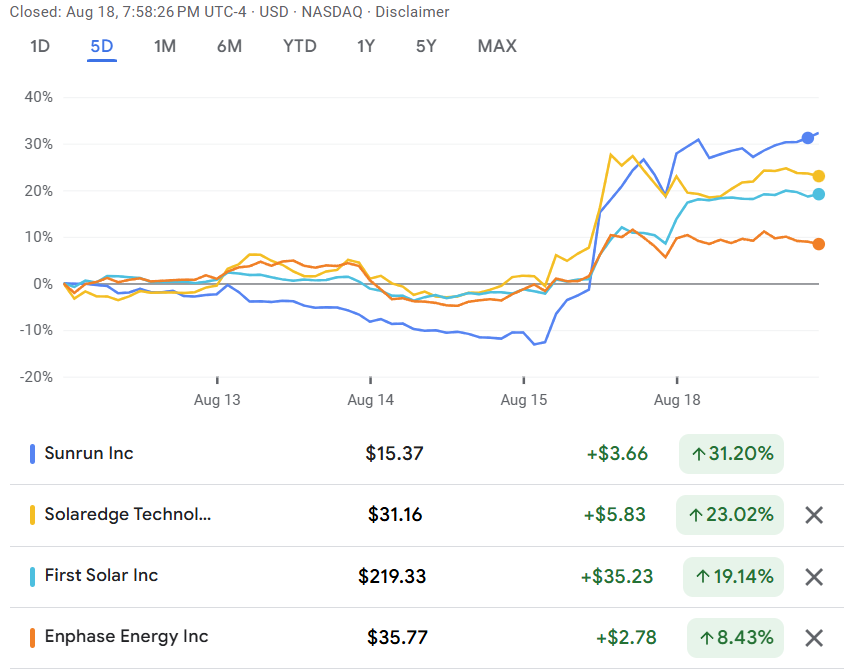862x669 pixels.
Task: Click the First Solar price $219.33
Action: [x=392, y=577]
